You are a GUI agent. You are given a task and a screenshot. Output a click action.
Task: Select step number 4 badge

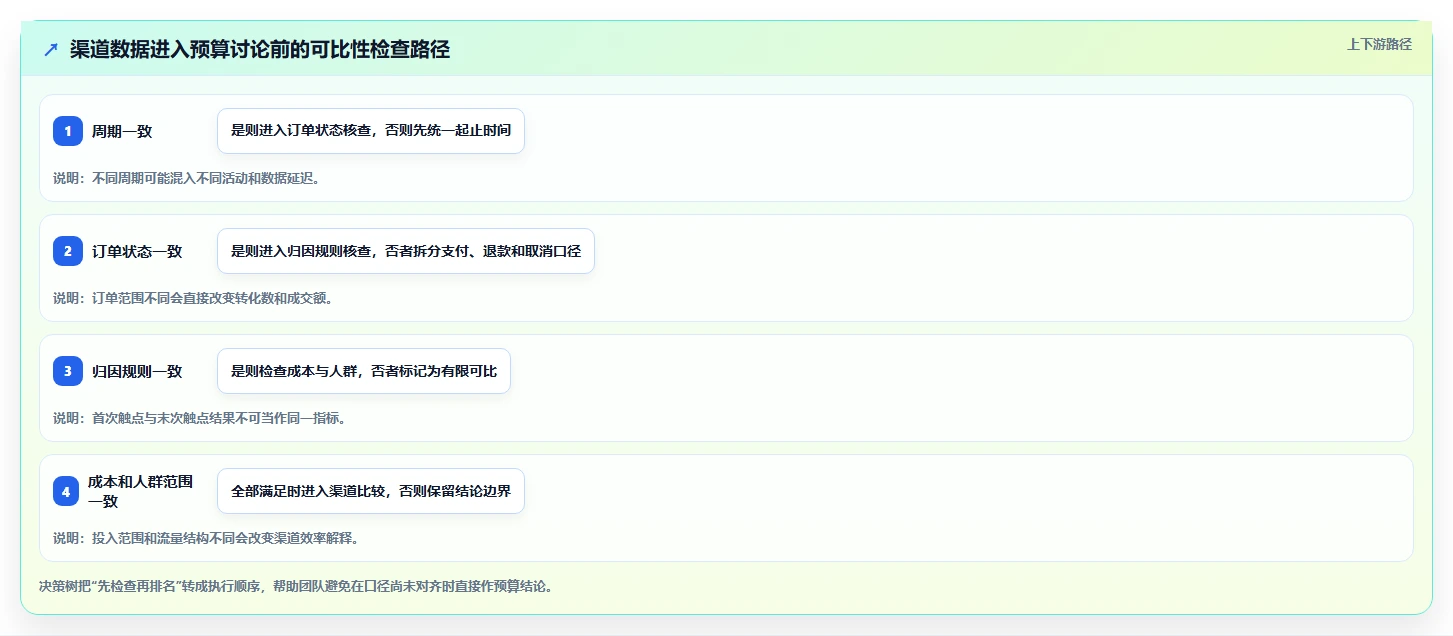click(x=68, y=491)
